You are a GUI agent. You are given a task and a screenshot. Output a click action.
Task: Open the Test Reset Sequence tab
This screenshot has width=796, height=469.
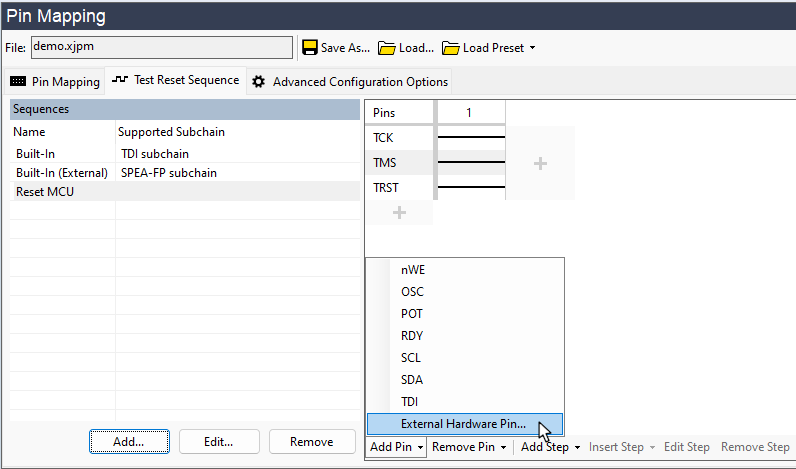pyautogui.click(x=176, y=80)
